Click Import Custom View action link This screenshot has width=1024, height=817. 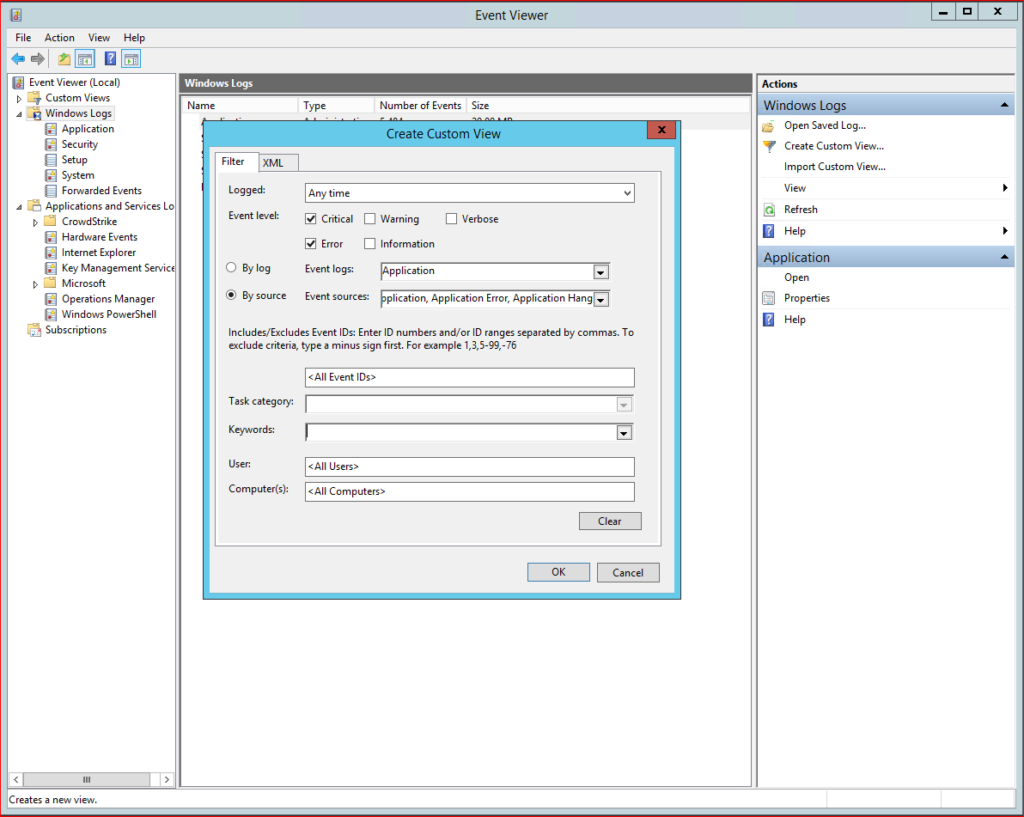pyautogui.click(x=835, y=167)
